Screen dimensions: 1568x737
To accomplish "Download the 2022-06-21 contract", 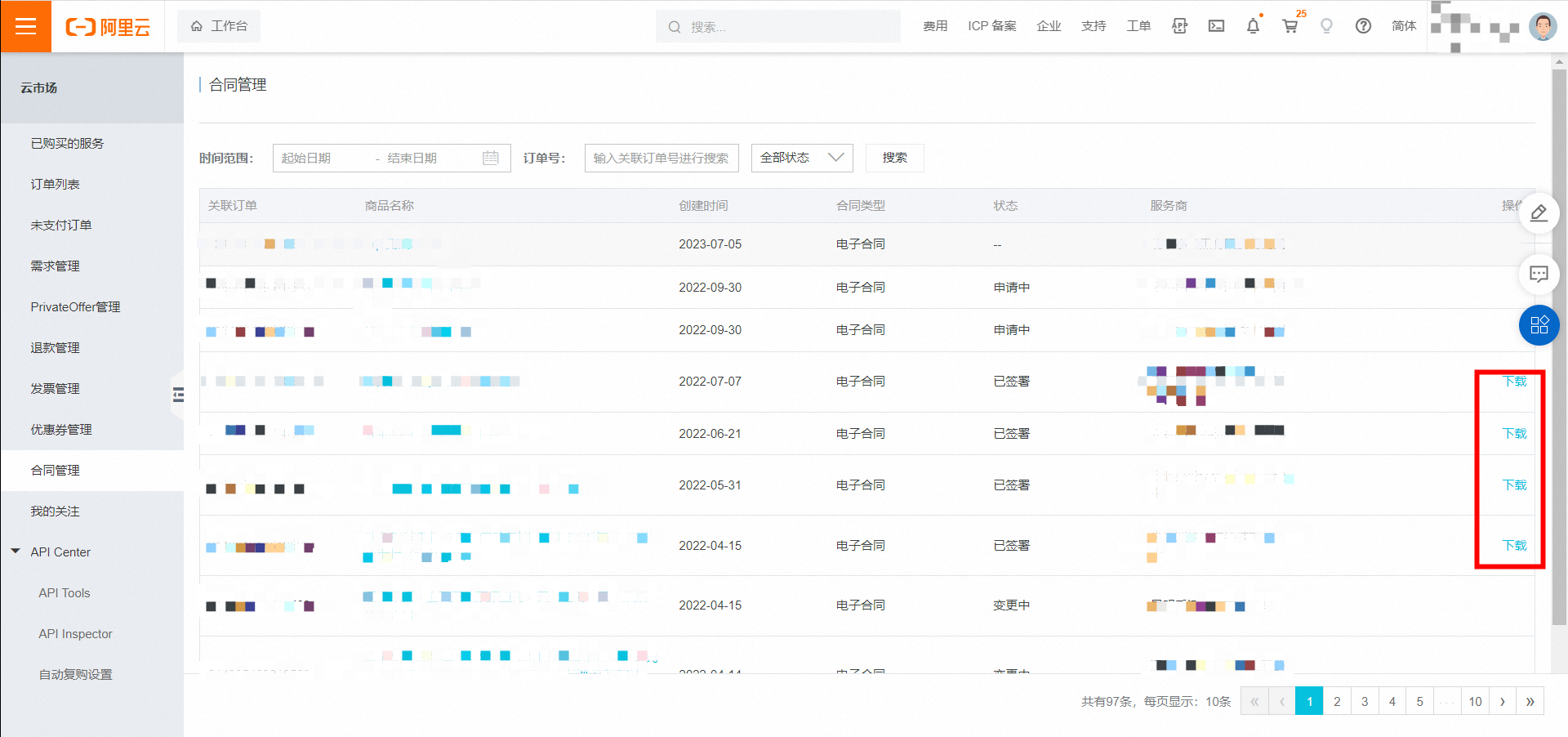I will [x=1514, y=434].
